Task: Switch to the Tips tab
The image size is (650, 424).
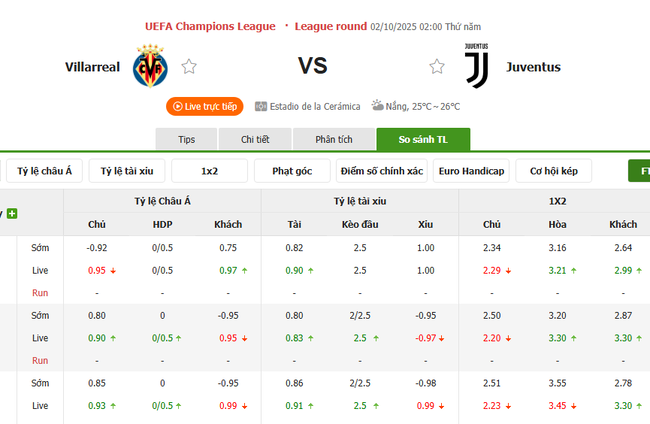Action: coord(186,139)
